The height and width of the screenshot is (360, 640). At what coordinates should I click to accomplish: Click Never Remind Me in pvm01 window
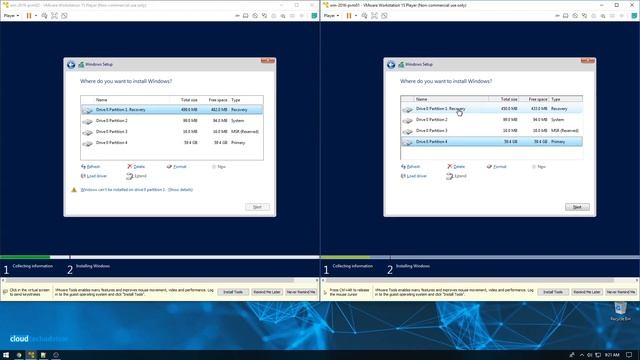pyautogui.click(x=621, y=292)
